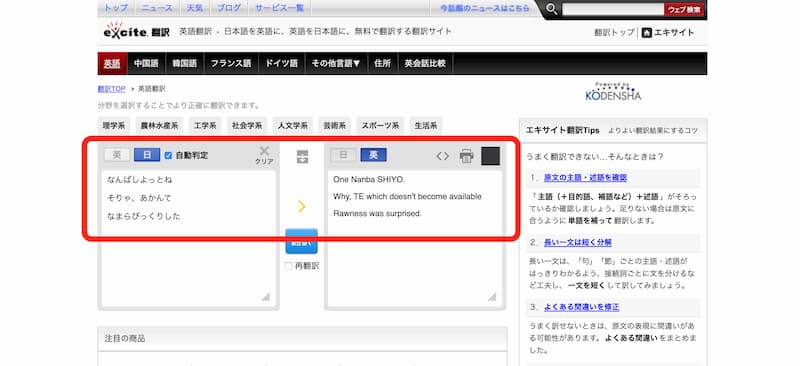Click the blue 翻訳 translate button
Image resolution: width=800 pixels, height=366 pixels.
point(302,241)
